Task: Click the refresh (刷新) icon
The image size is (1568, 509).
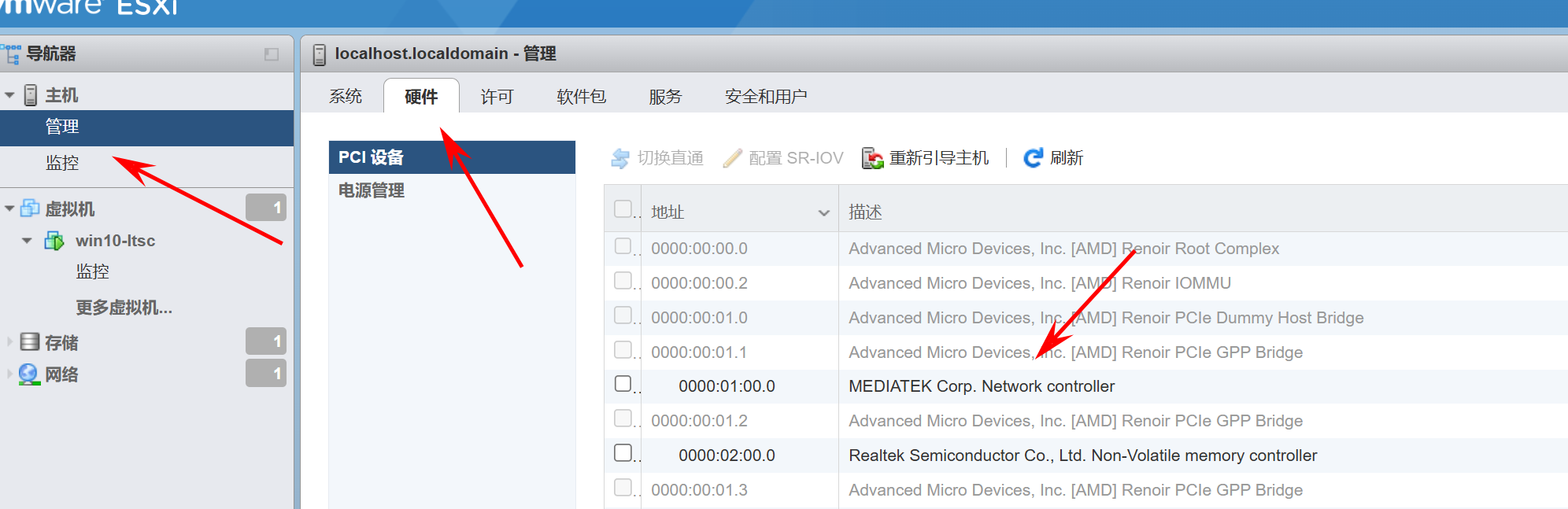Action: 1033,158
